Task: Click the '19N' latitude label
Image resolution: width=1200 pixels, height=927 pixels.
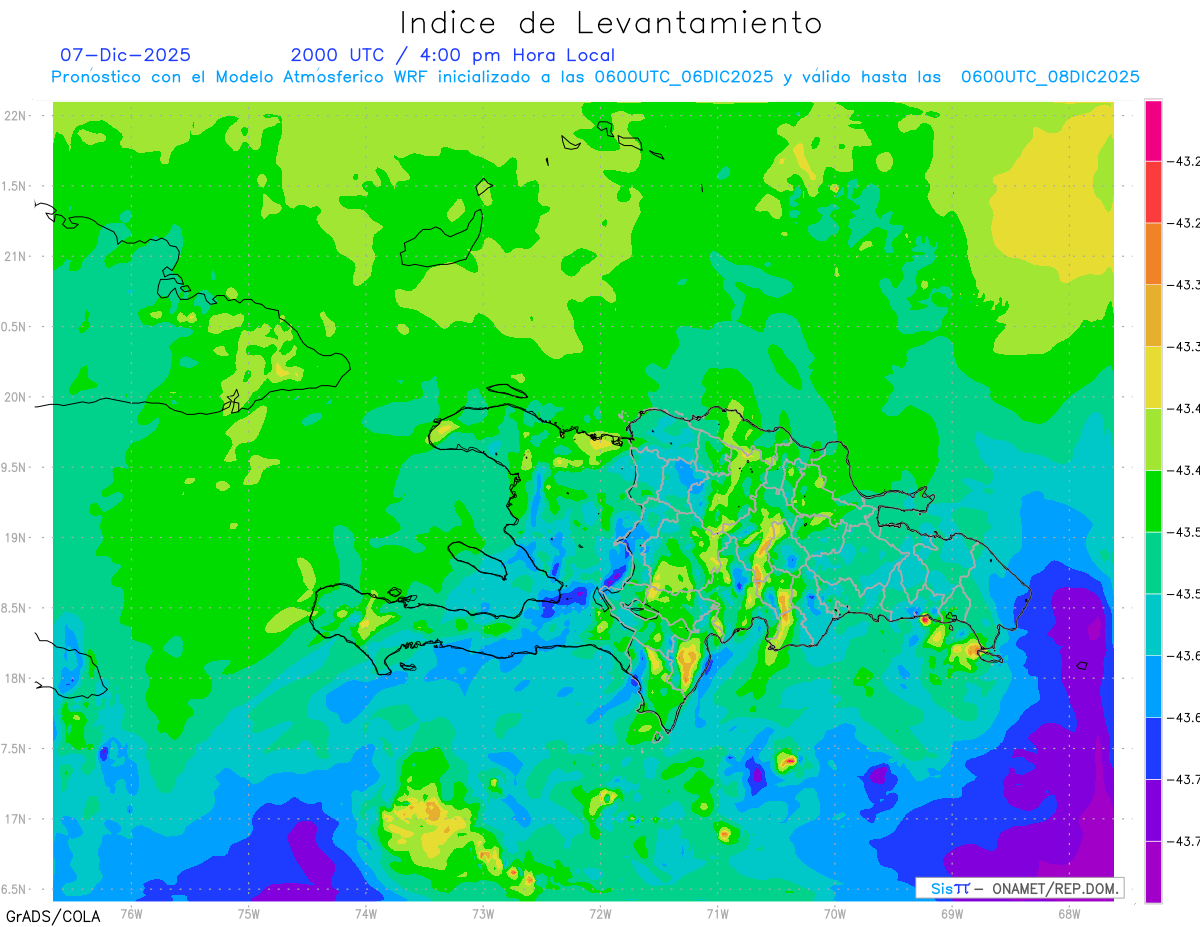Action: [16, 538]
